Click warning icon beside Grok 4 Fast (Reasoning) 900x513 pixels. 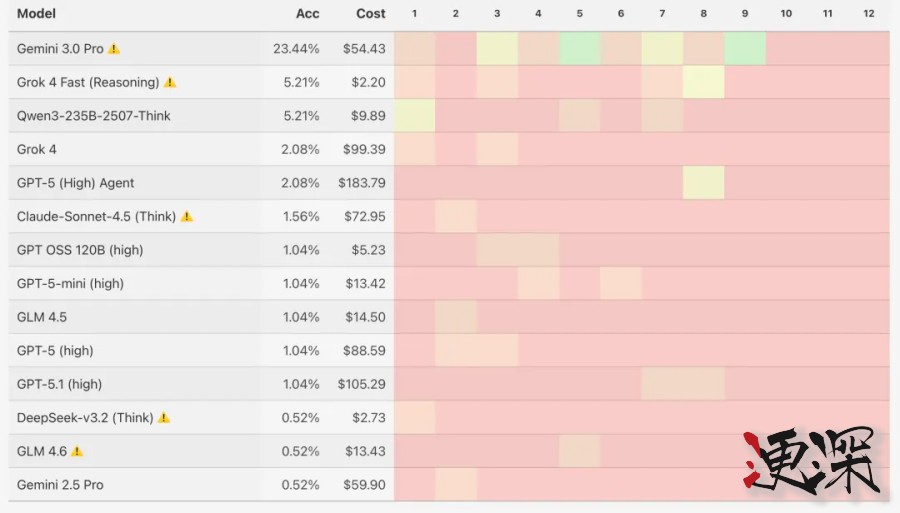click(170, 82)
